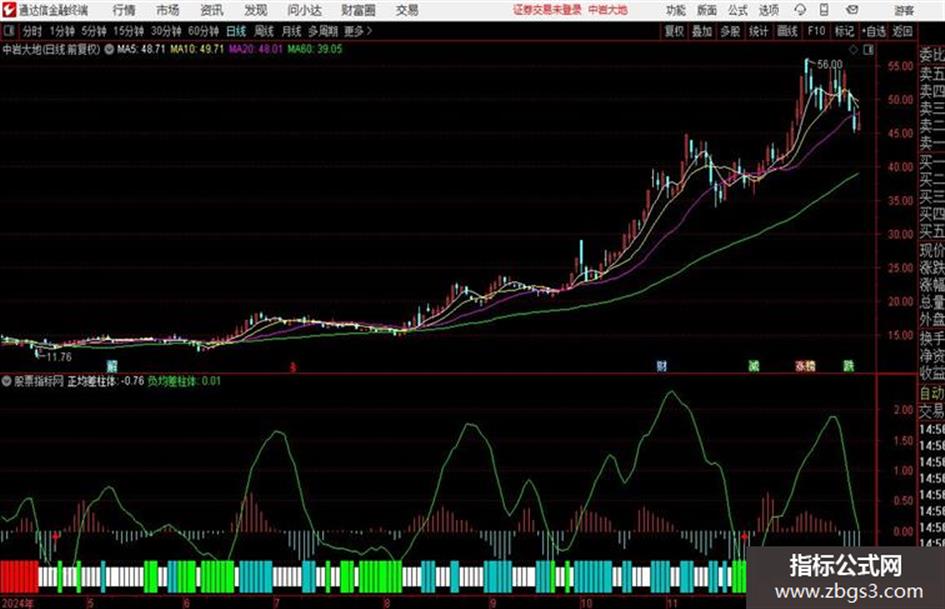Open the 市场 menu

pos(168,10)
